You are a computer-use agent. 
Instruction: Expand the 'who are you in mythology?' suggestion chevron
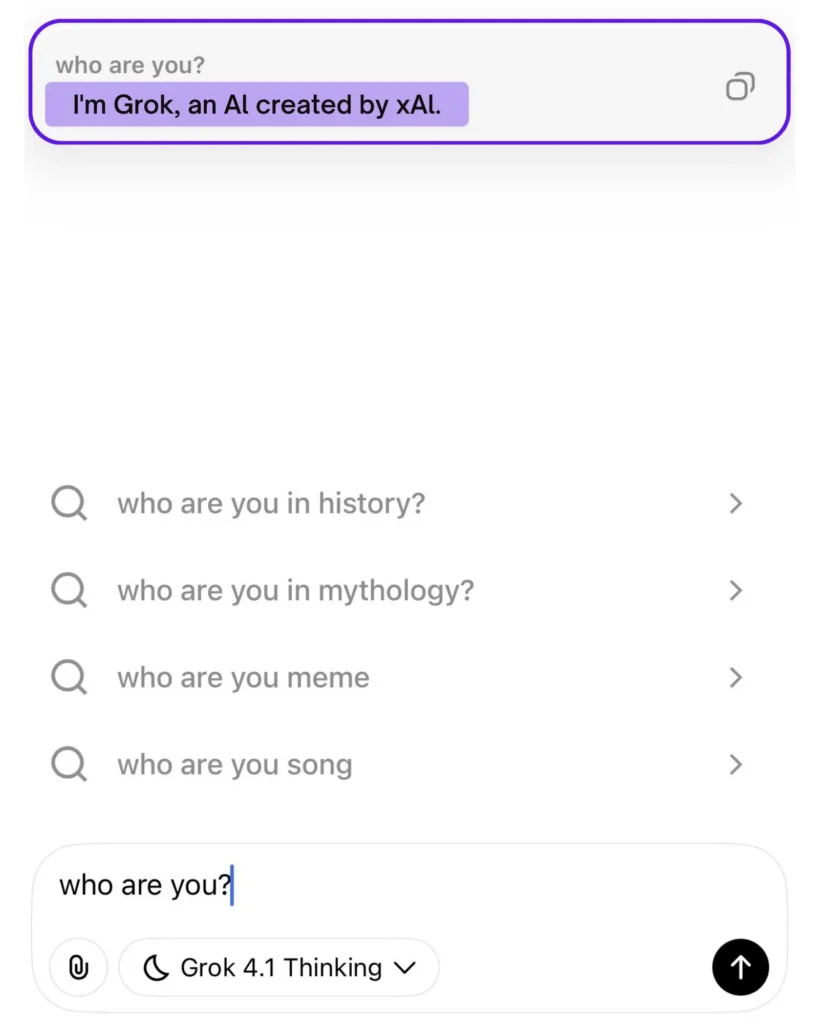tap(736, 590)
